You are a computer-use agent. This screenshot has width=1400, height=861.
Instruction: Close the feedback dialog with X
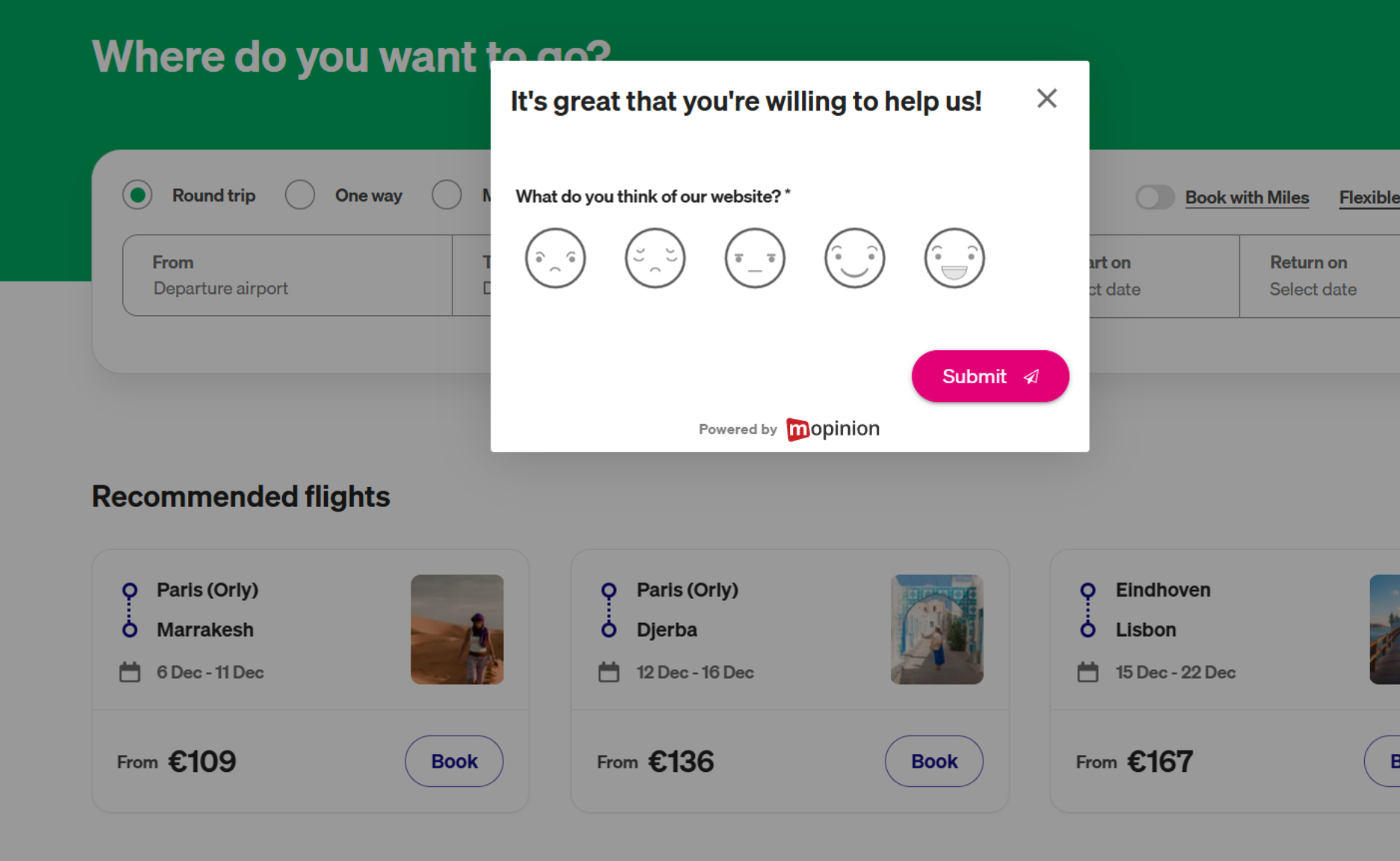(x=1046, y=99)
